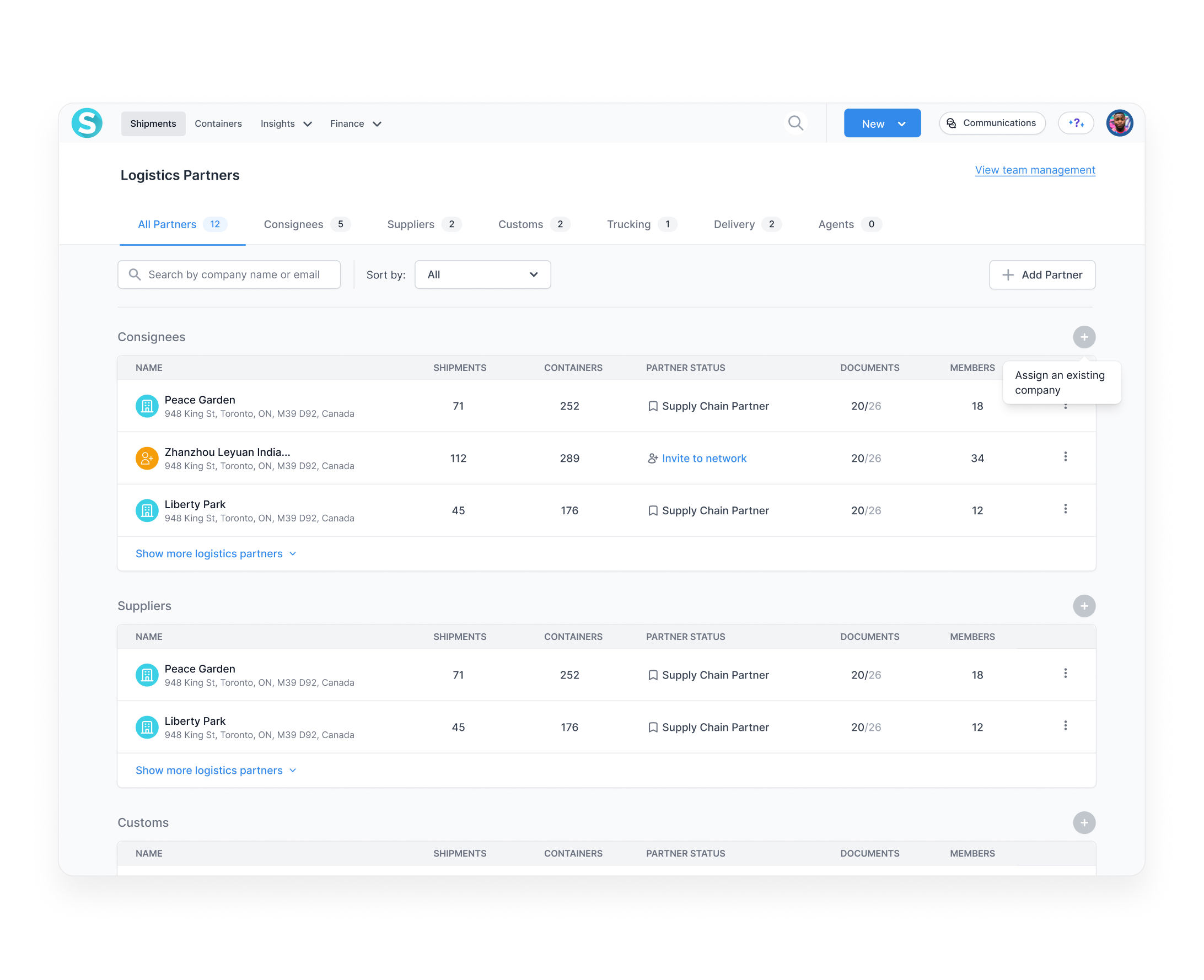Click PARTNER STATUS header in Suppliers table
The width and height of the screenshot is (1204, 980).
685,637
